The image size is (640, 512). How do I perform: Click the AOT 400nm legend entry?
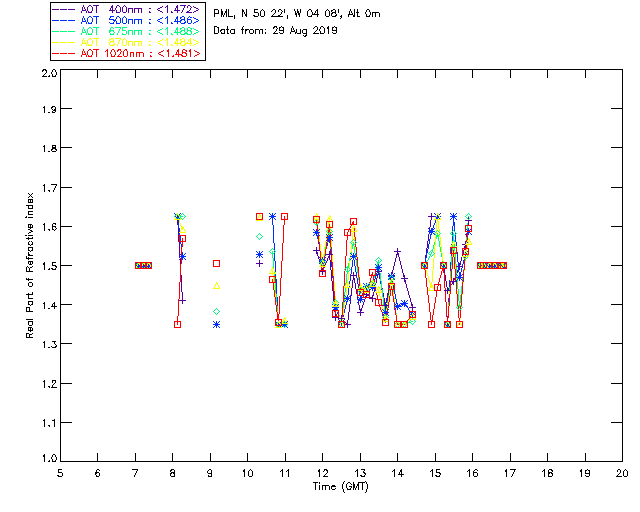coord(126,9)
